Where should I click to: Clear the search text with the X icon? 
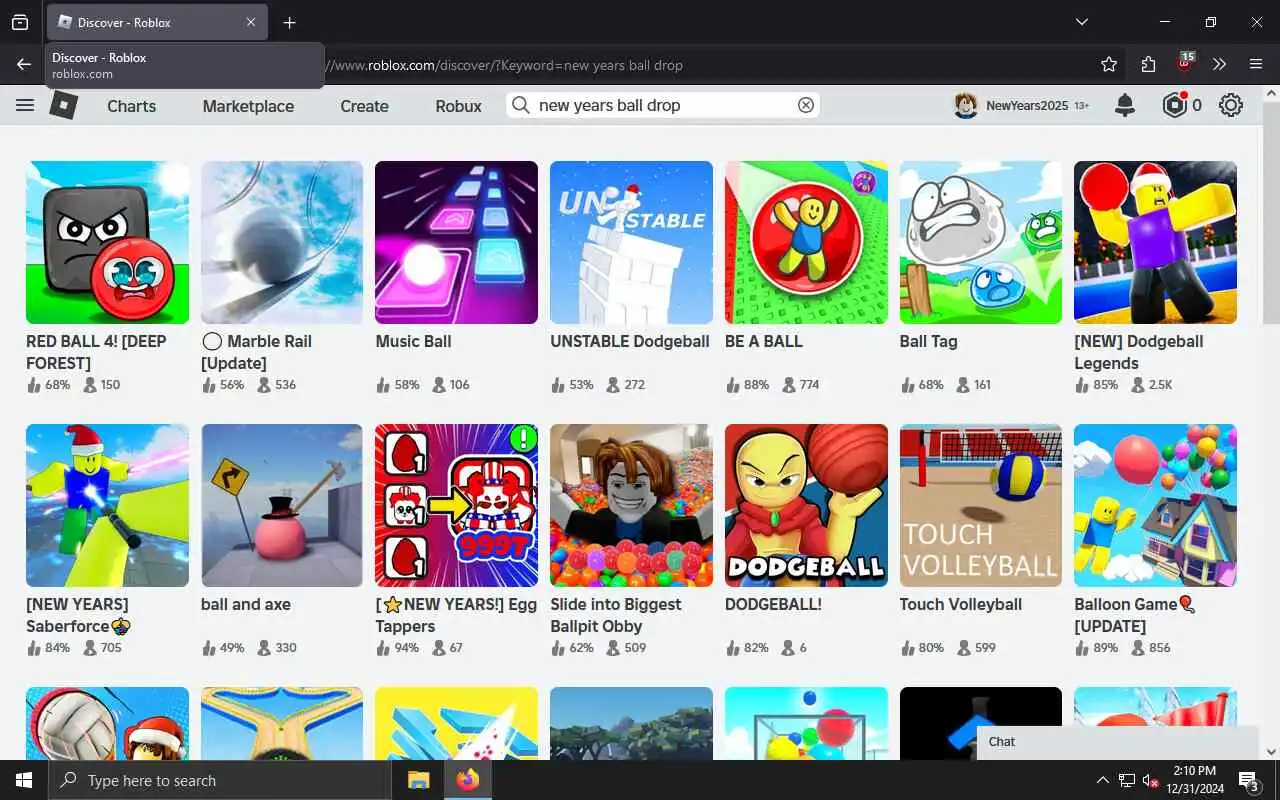[805, 105]
